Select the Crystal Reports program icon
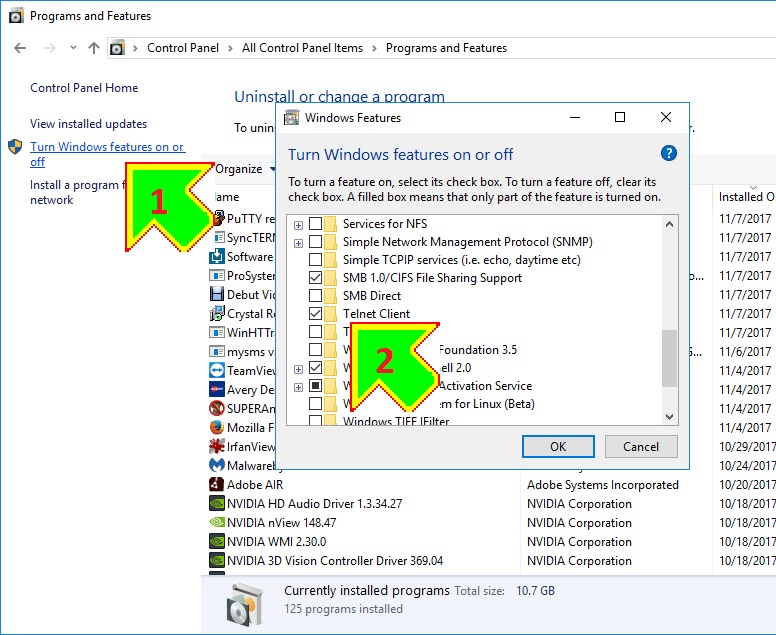This screenshot has height=635, width=776. click(217, 314)
